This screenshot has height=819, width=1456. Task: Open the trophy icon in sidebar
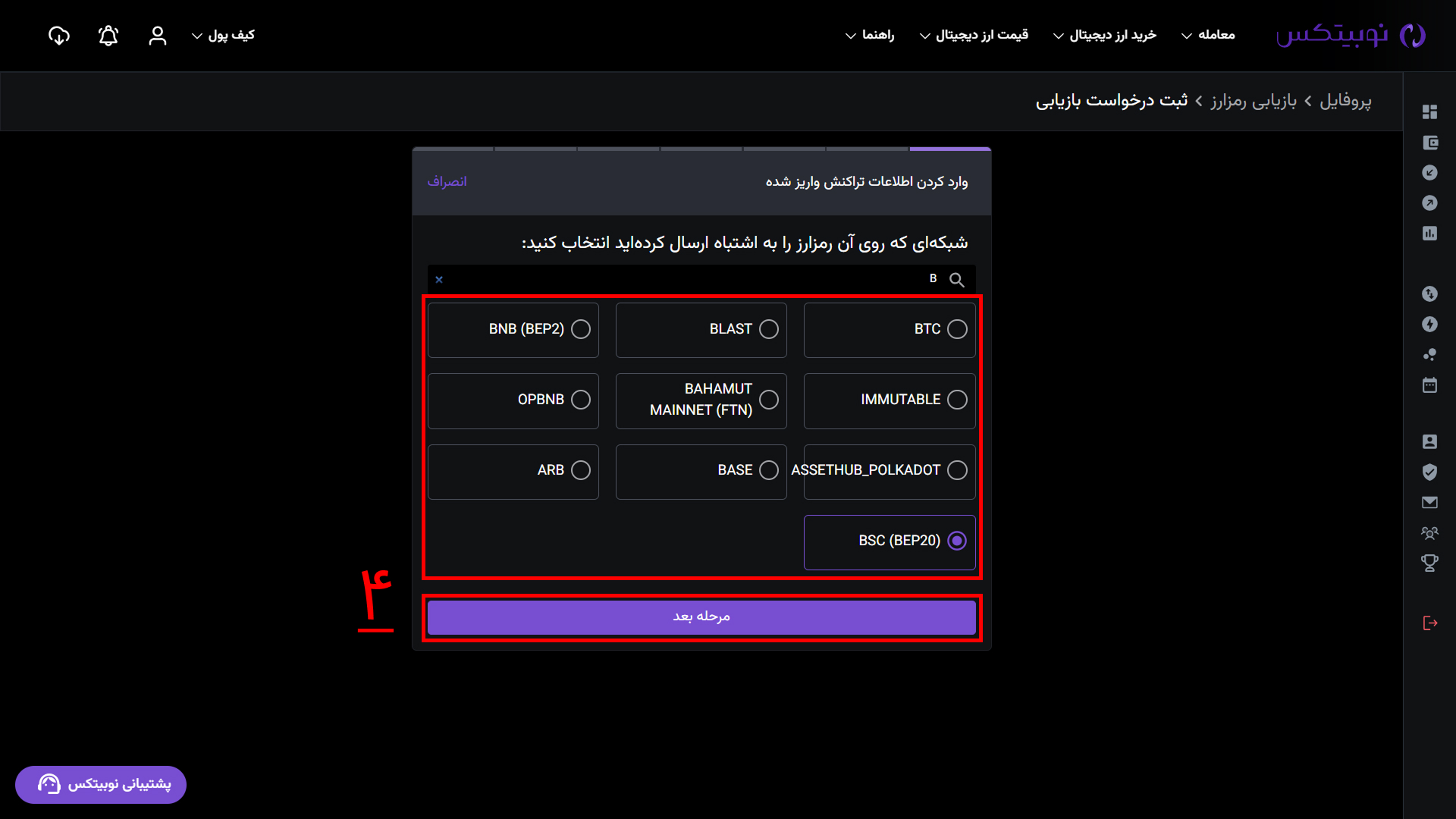pyautogui.click(x=1429, y=563)
